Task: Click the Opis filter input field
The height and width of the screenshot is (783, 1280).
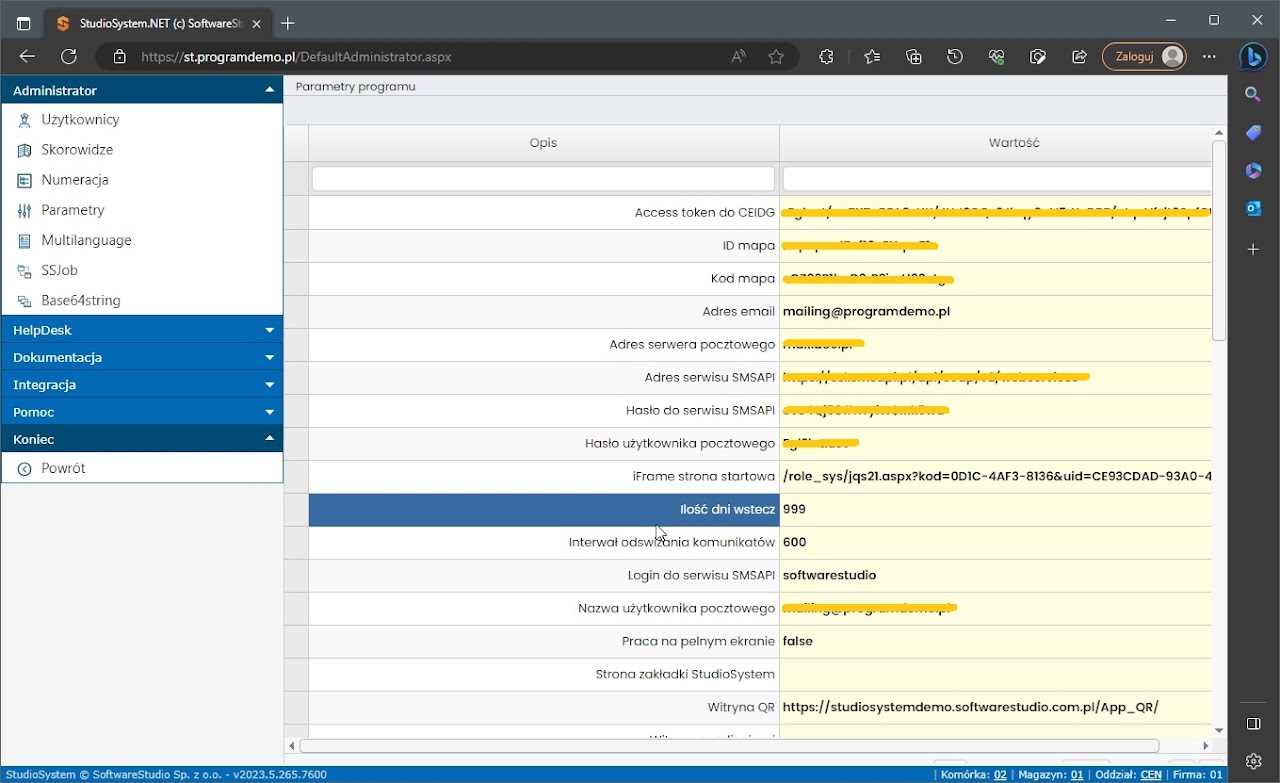Action: (x=543, y=179)
